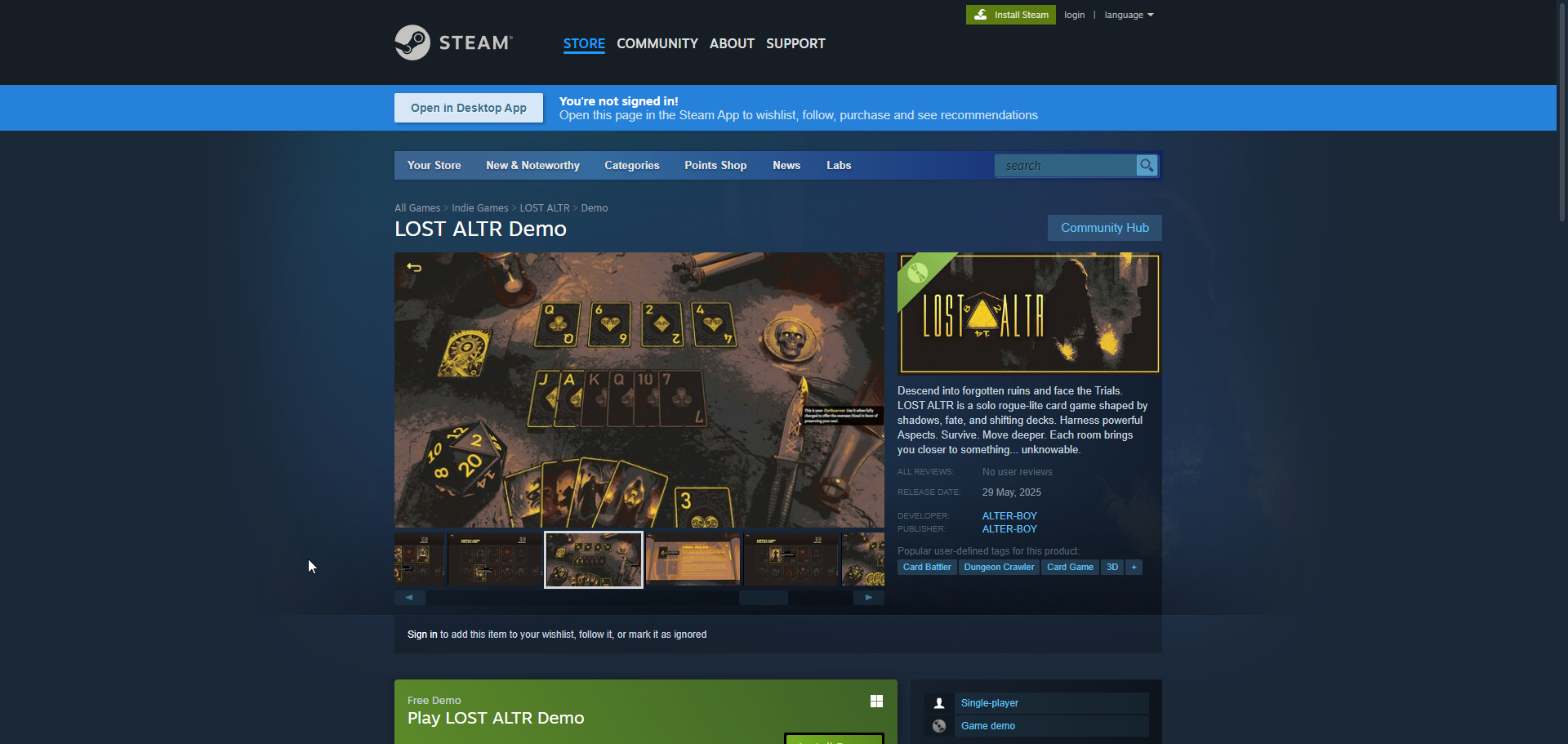Click the Windows platform icon in demo box
Screen dimensions: 1568x744
pyautogui.click(x=876, y=702)
